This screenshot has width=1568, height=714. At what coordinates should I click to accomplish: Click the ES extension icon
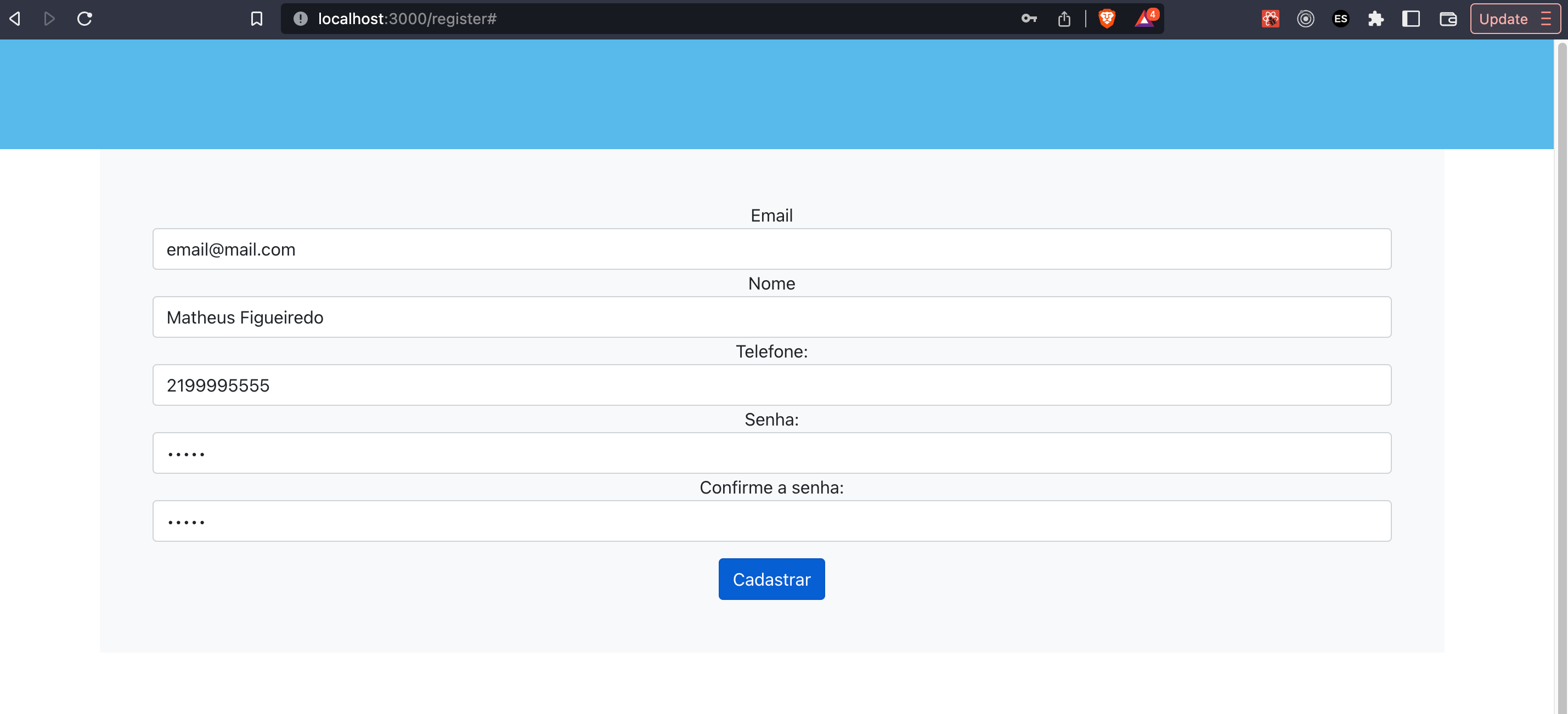[x=1340, y=19]
